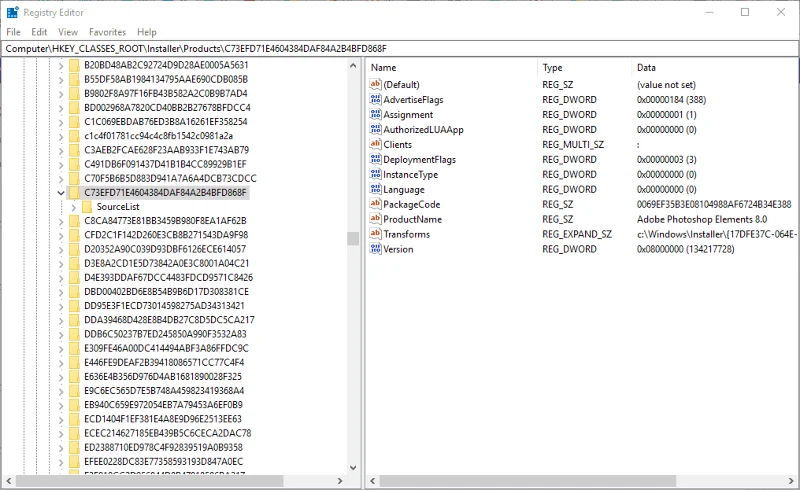Click the AdvertiseFlags DWORD value icon
The height and width of the screenshot is (490, 800).
click(376, 100)
